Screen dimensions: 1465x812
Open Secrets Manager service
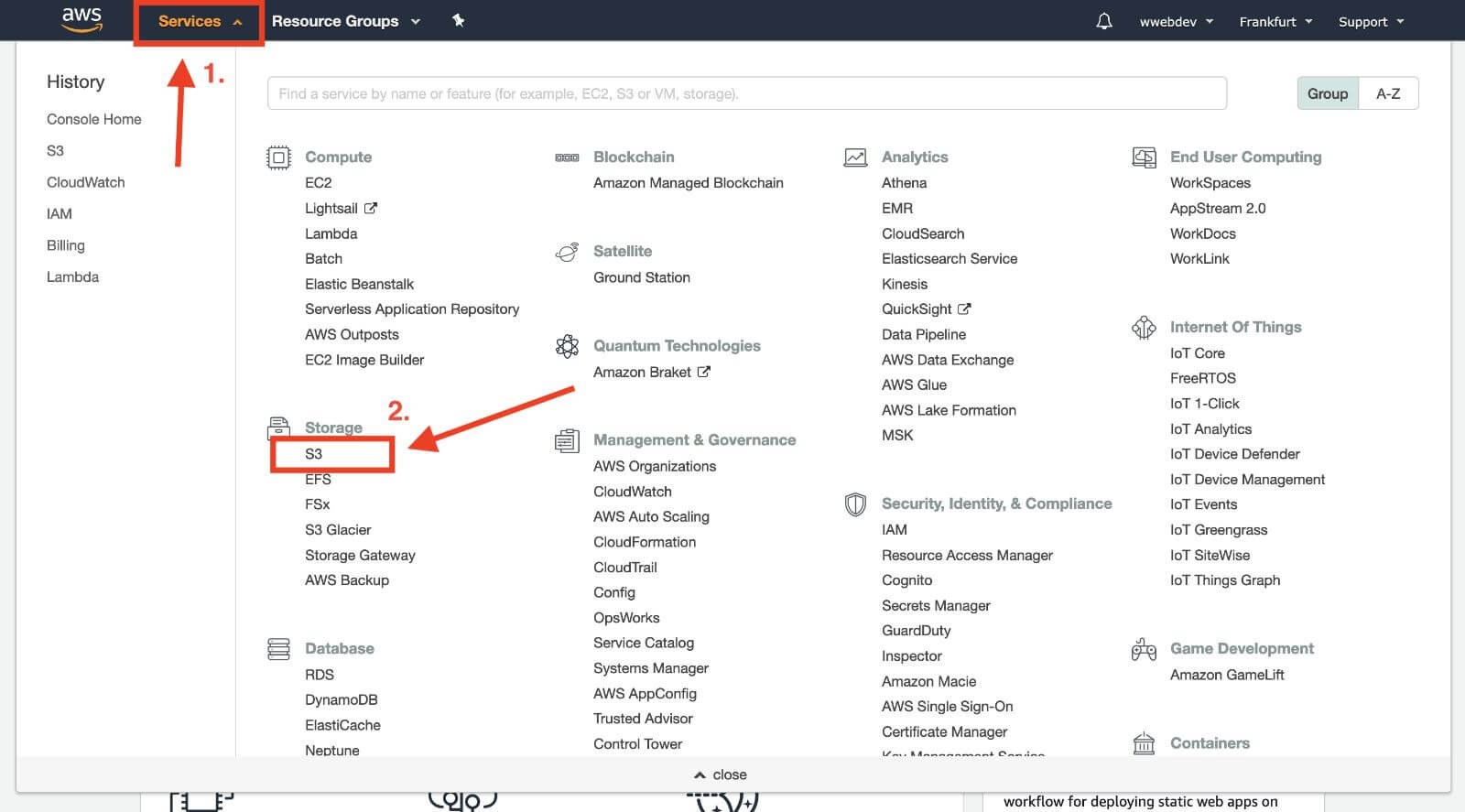936,606
